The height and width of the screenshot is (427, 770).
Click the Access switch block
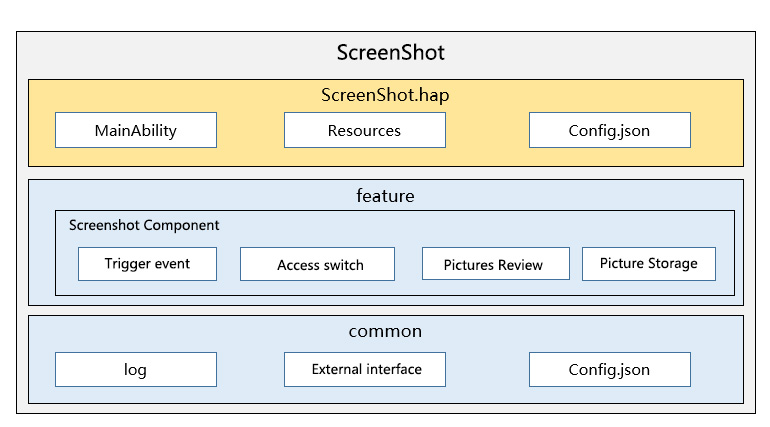tap(317, 264)
